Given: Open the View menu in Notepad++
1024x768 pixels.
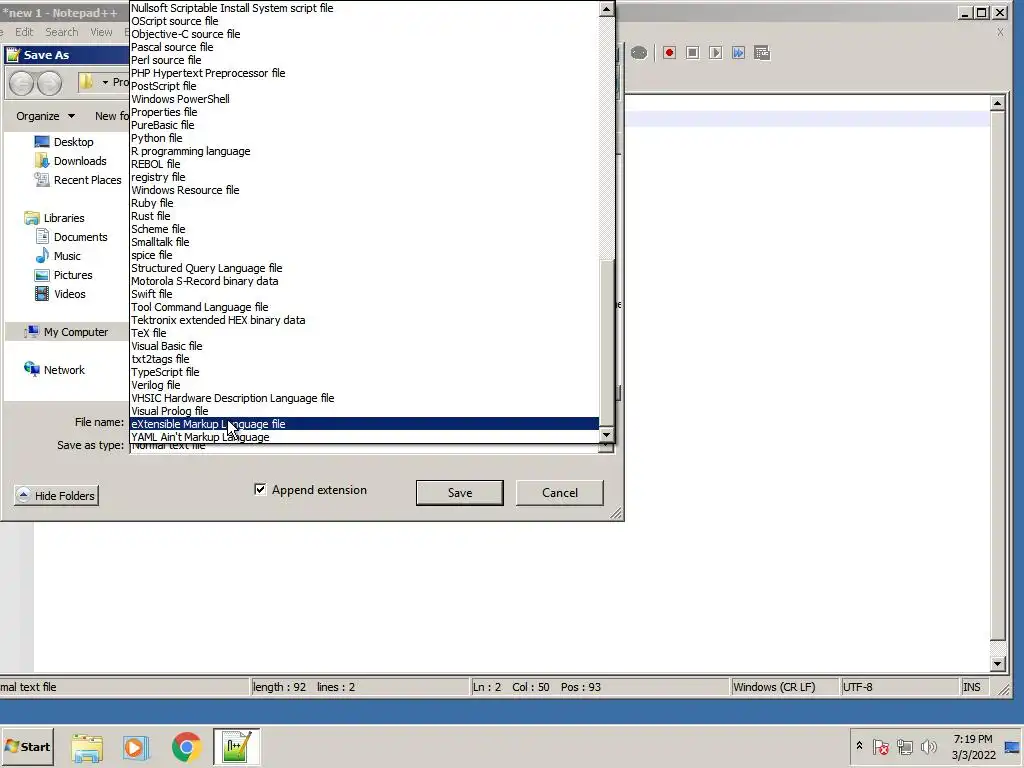Looking at the screenshot, I should click(101, 32).
